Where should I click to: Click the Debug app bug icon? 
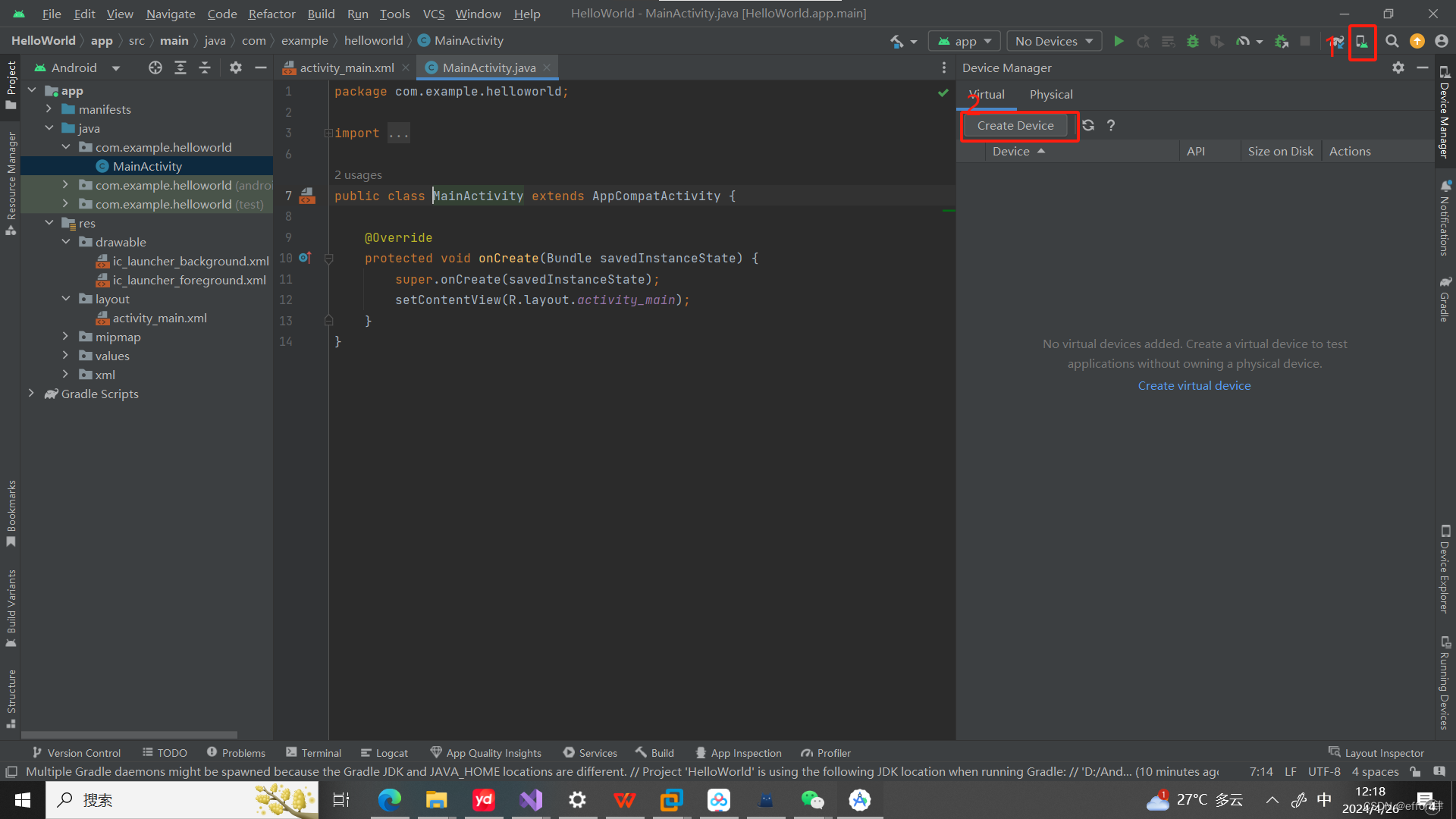click(x=1193, y=42)
